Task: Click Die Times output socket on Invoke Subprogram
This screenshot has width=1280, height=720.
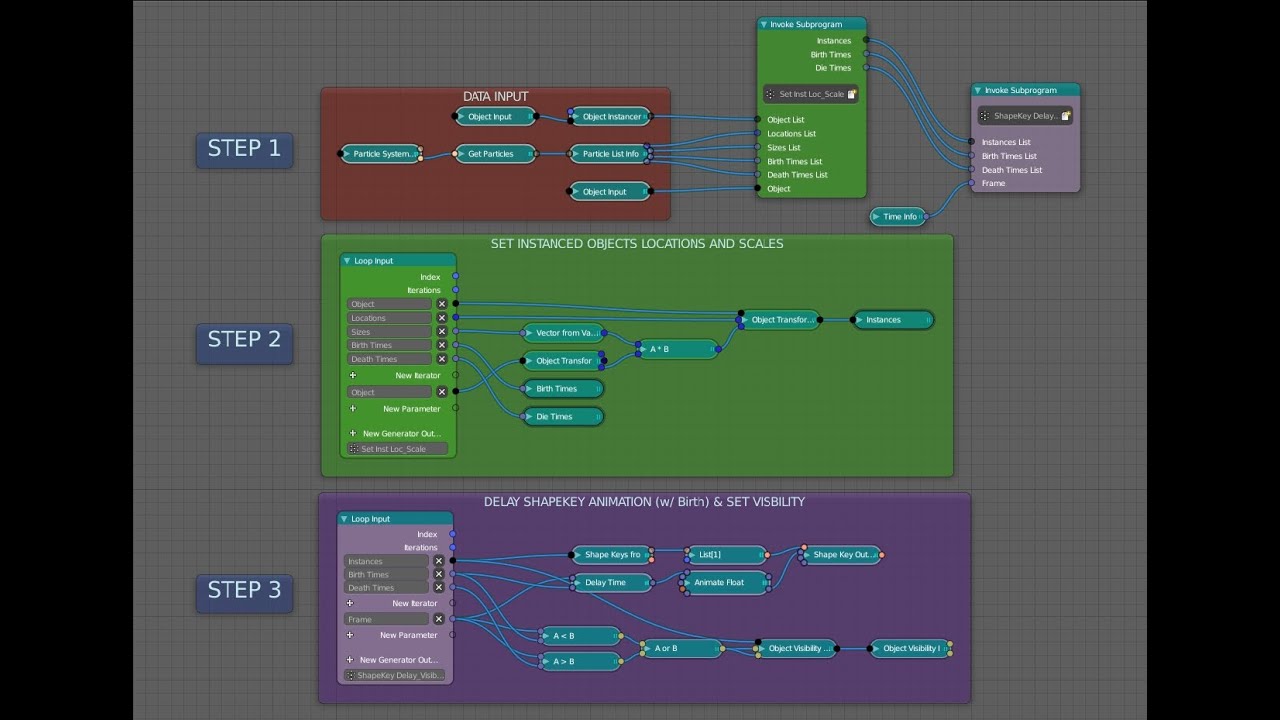Action: [866, 68]
